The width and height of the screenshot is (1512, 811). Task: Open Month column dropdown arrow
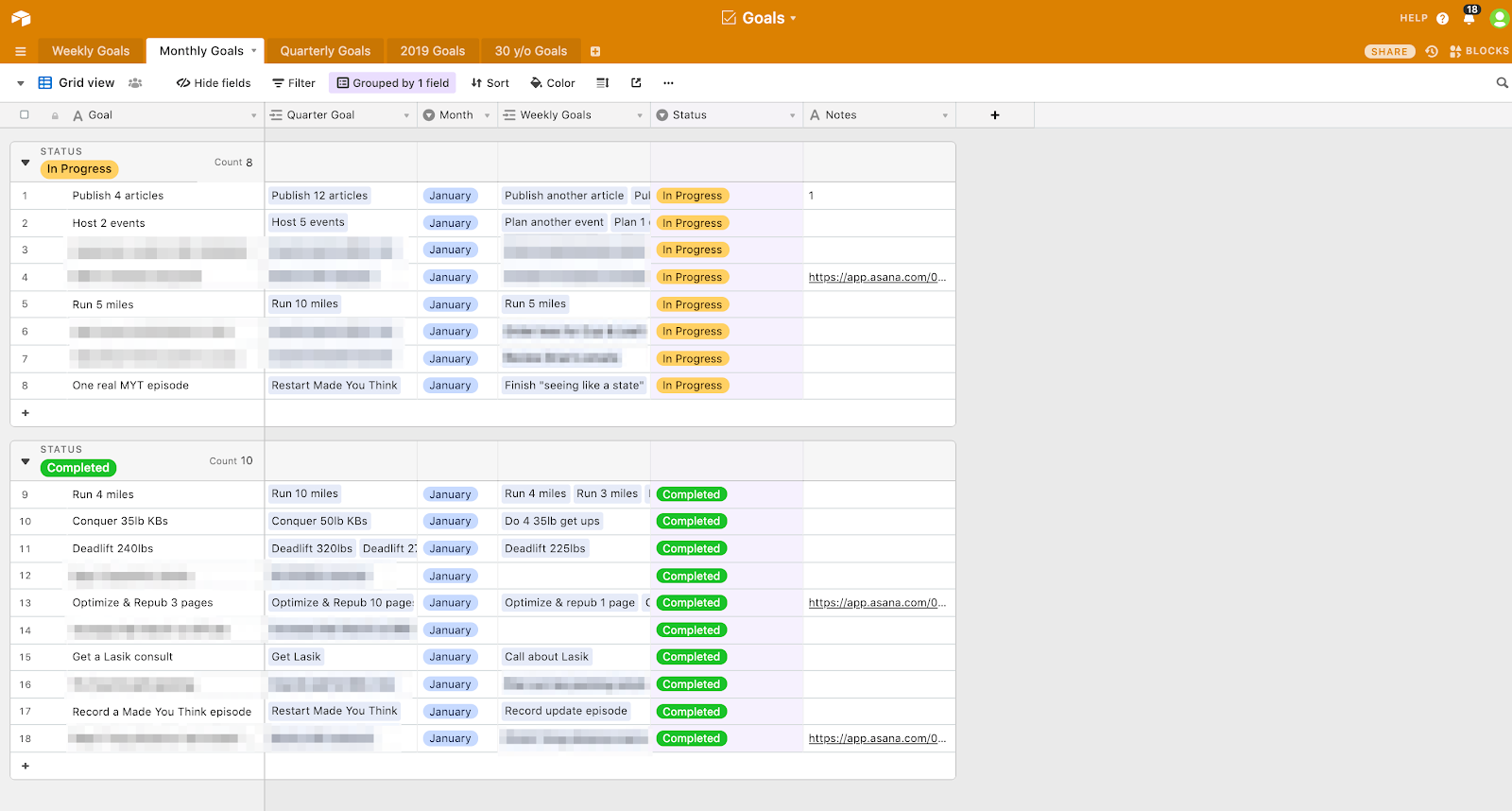pos(488,115)
